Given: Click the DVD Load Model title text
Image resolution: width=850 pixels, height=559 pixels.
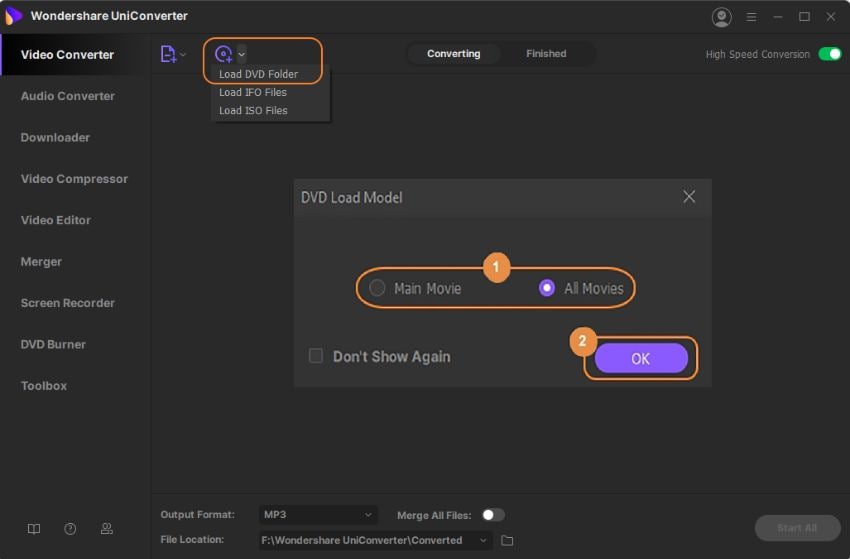Looking at the screenshot, I should [x=352, y=197].
